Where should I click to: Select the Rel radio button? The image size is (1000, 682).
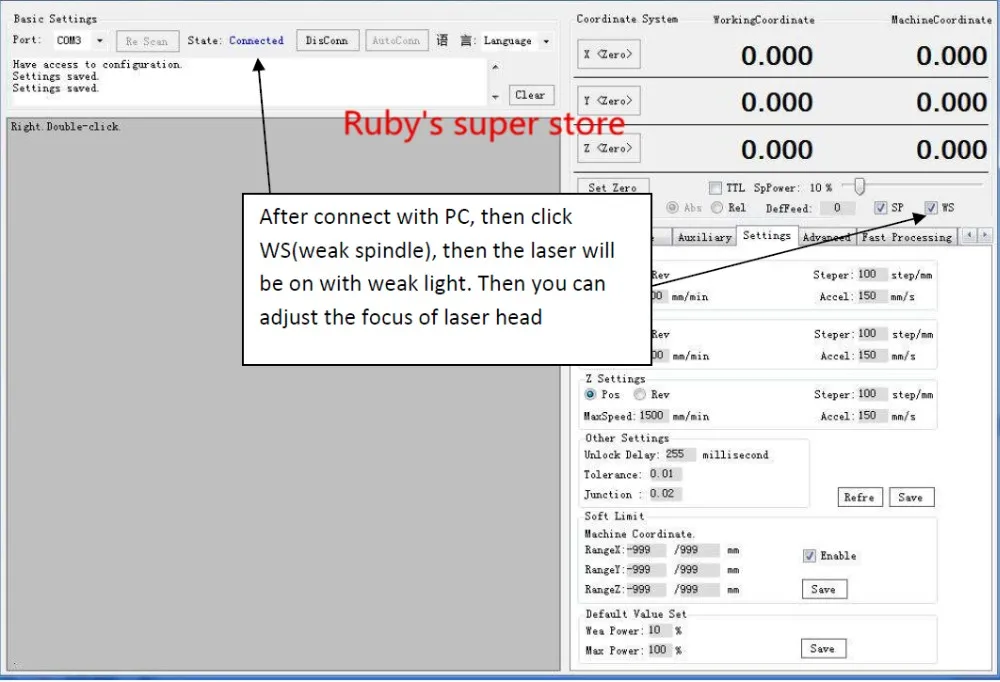pyautogui.click(x=717, y=207)
